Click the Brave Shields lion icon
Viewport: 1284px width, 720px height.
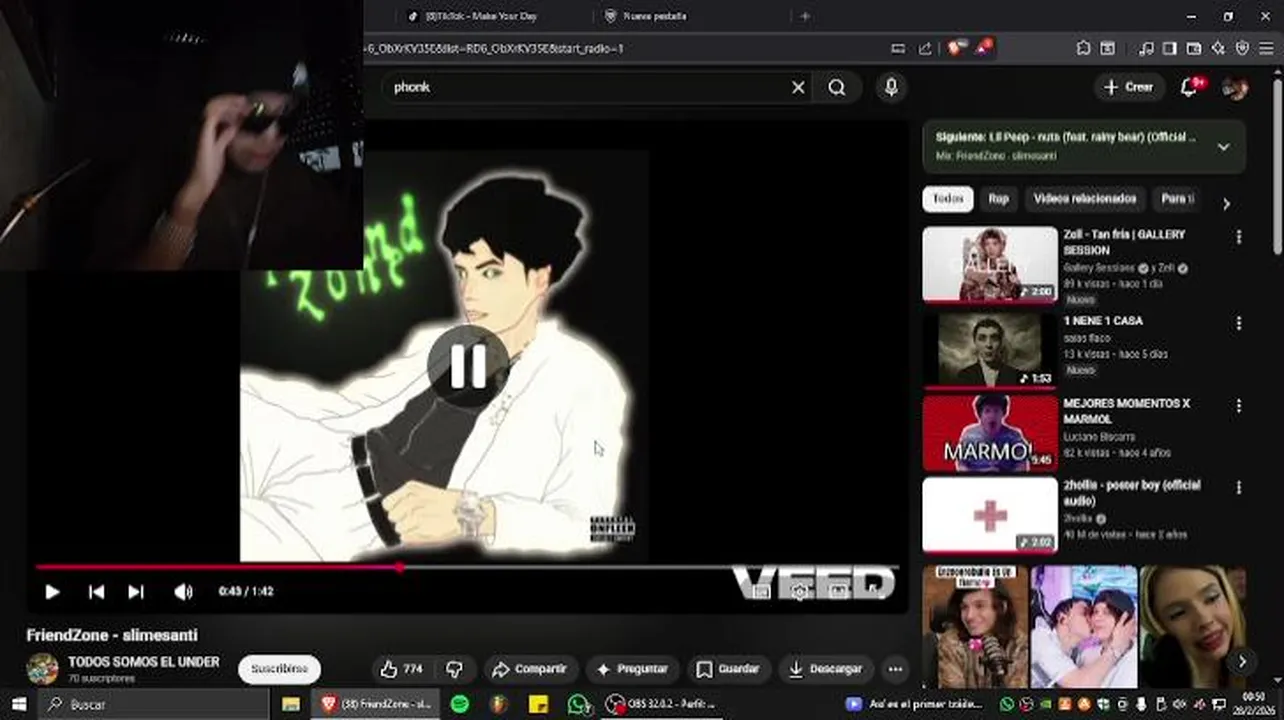(956, 47)
